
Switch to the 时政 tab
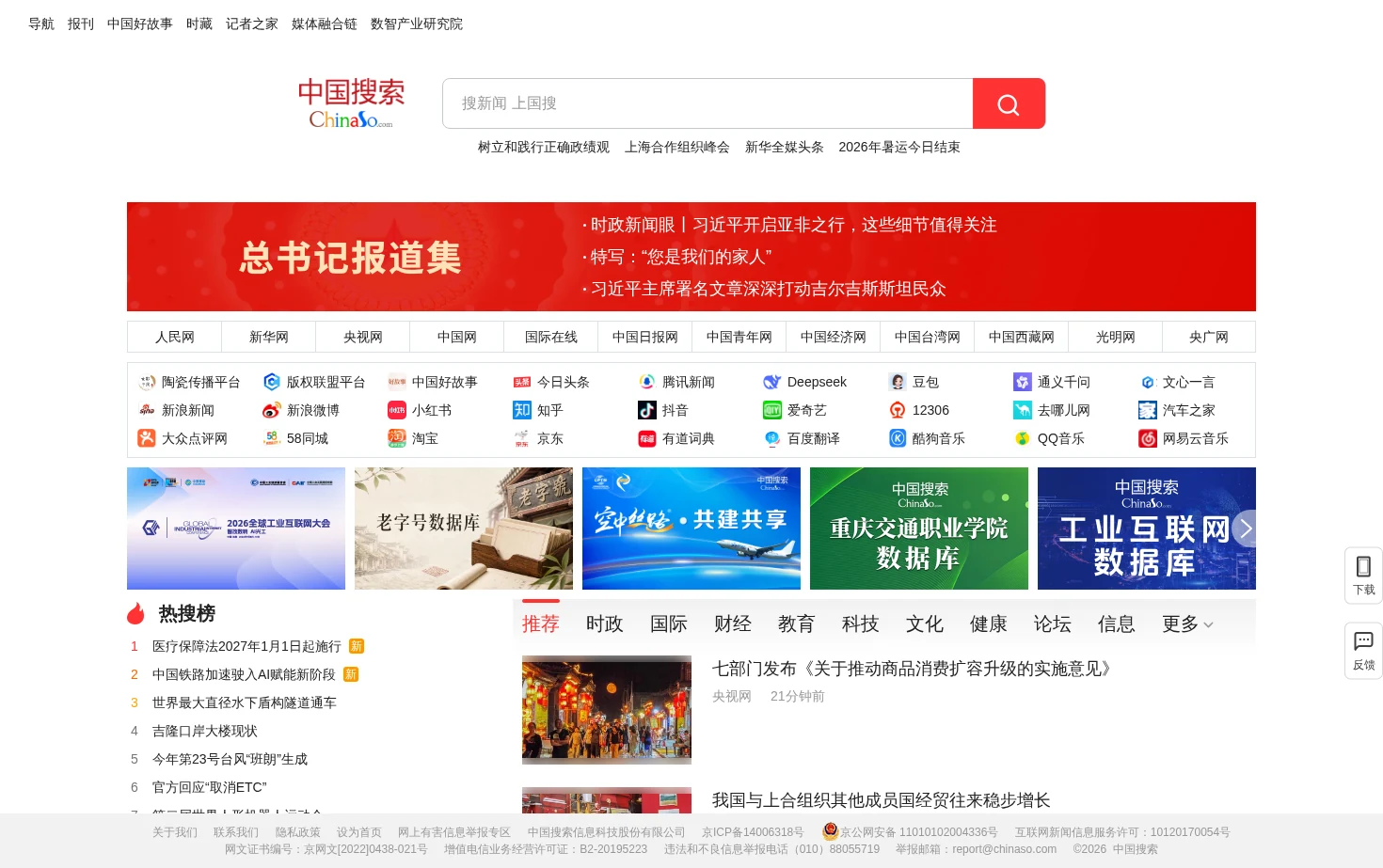(605, 624)
